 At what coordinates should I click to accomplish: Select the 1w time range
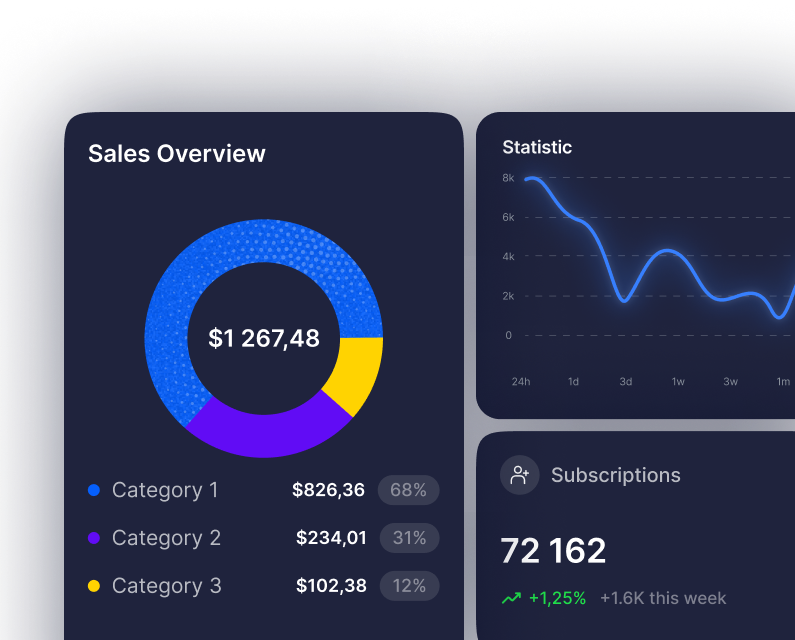[x=678, y=381]
